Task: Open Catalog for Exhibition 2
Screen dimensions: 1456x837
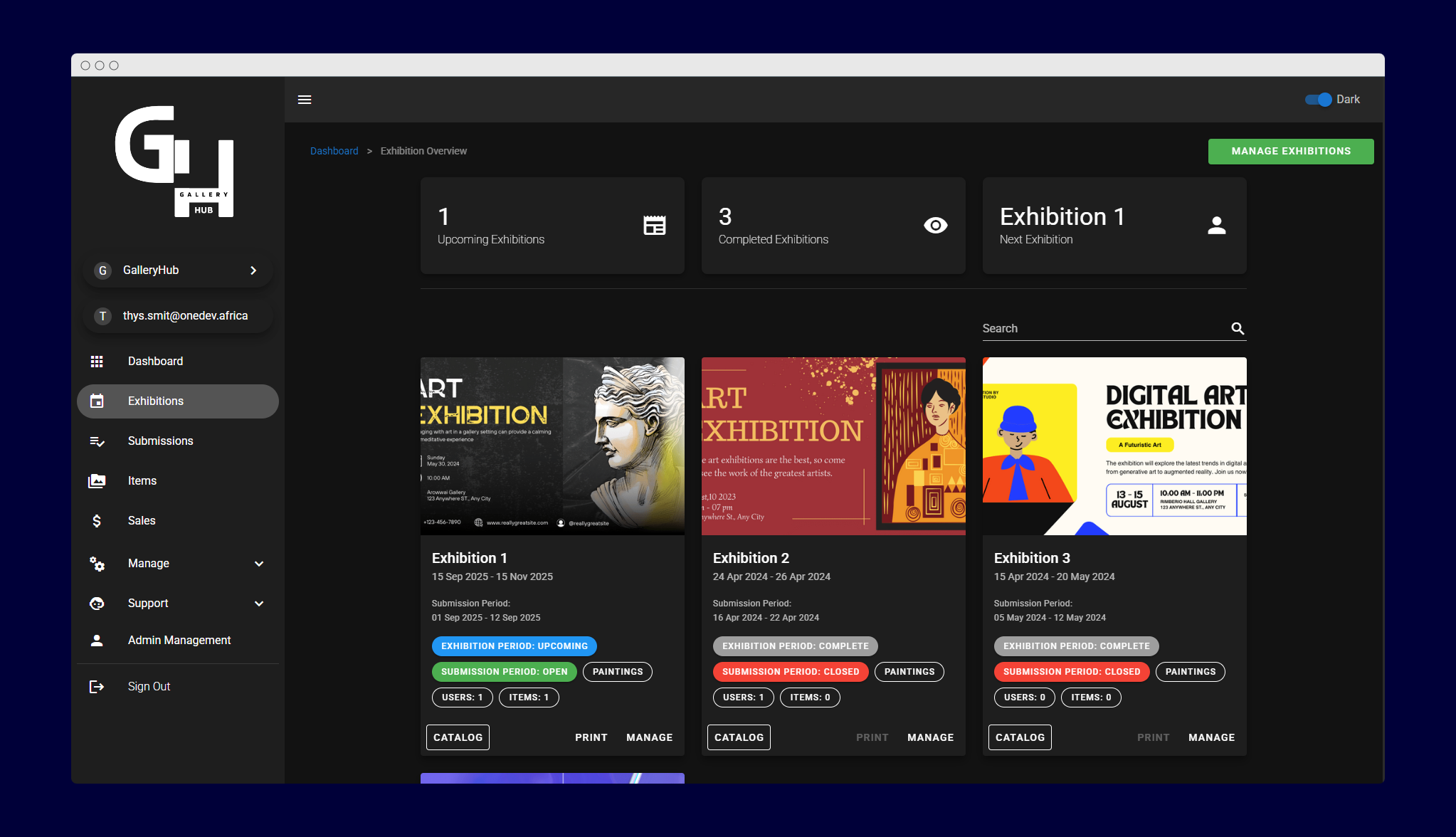Action: coord(738,737)
